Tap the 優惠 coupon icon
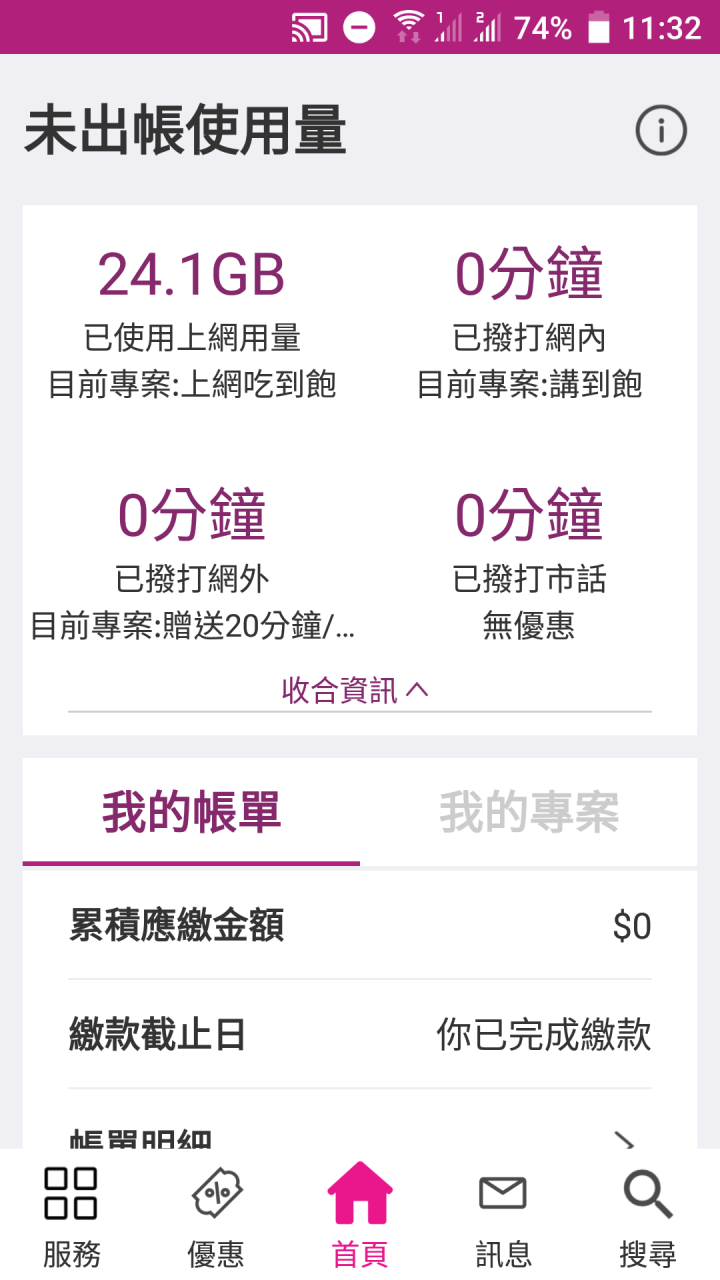The image size is (720, 1280). click(216, 1194)
